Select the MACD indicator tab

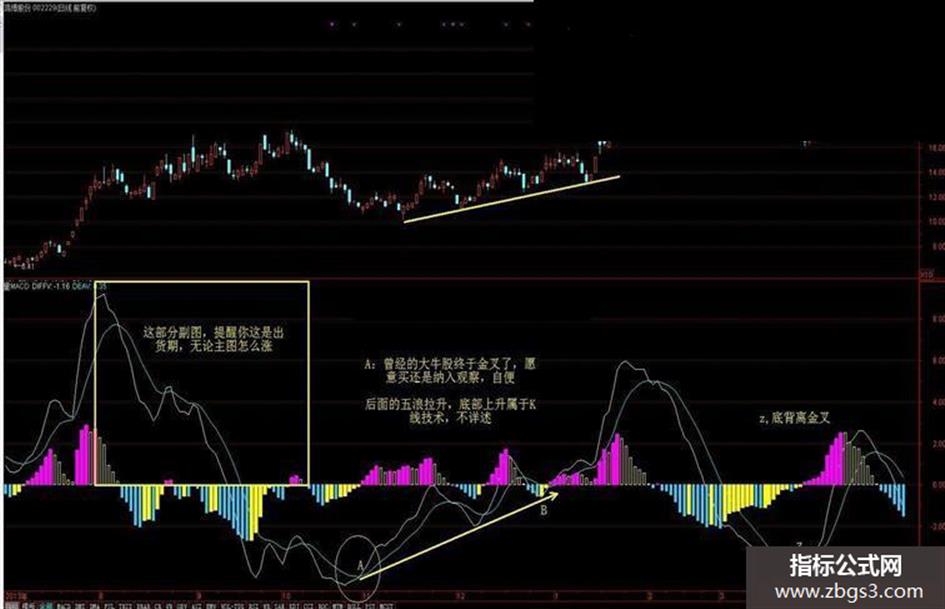point(62,605)
